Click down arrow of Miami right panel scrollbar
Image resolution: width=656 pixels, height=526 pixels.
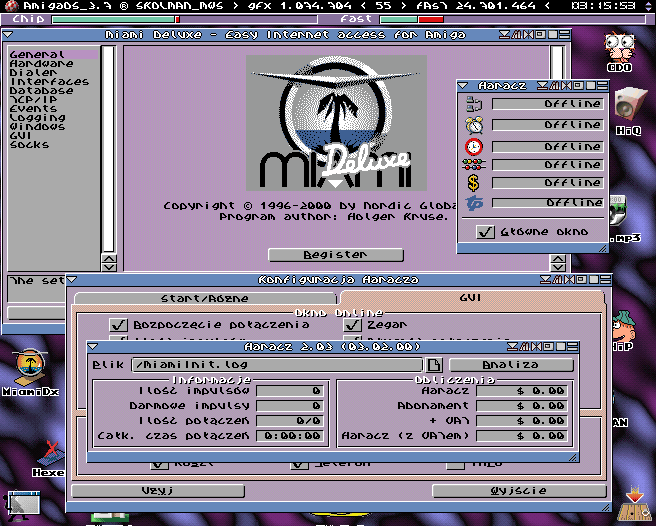coord(558,267)
